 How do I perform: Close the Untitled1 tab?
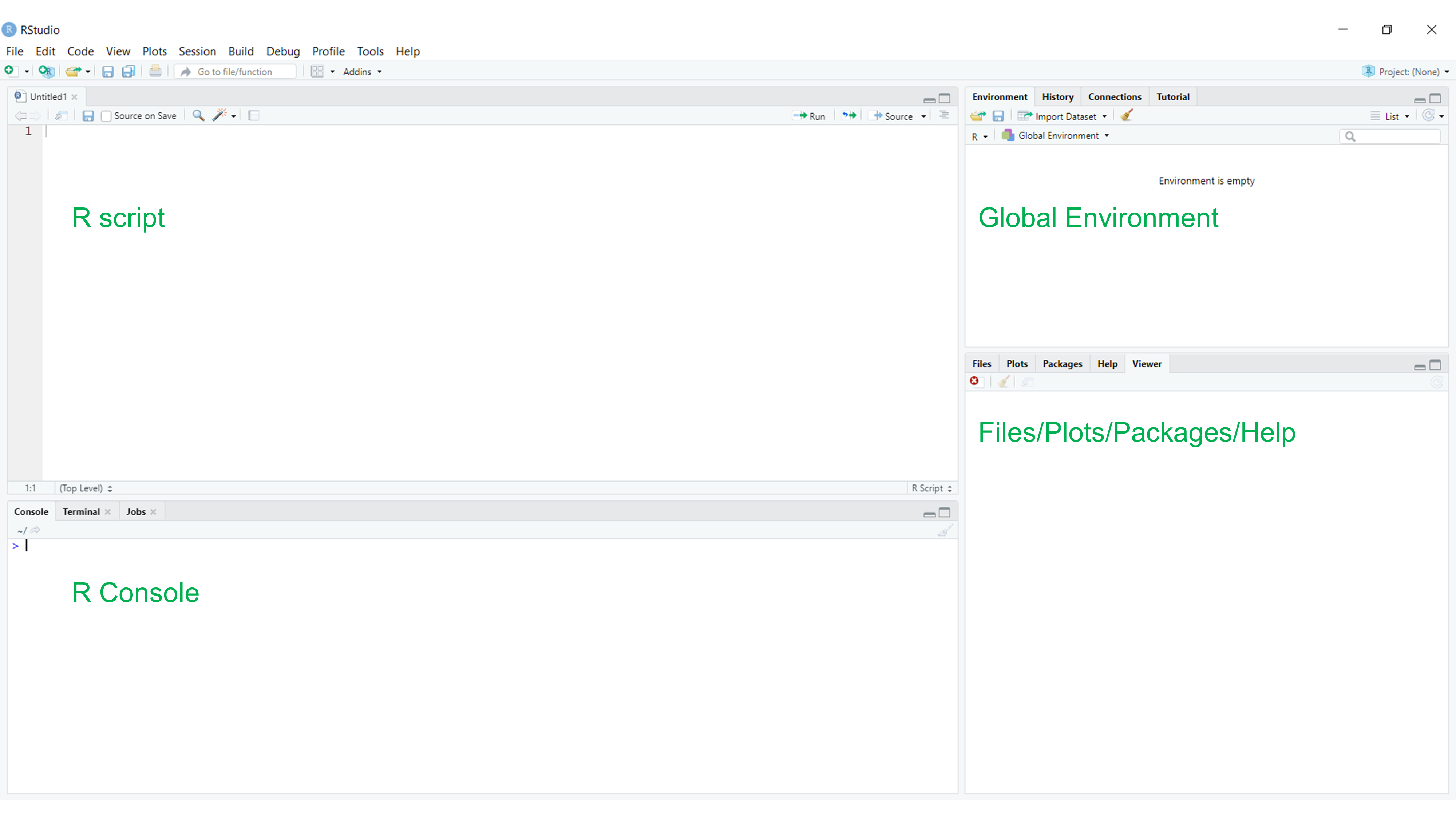[x=74, y=97]
